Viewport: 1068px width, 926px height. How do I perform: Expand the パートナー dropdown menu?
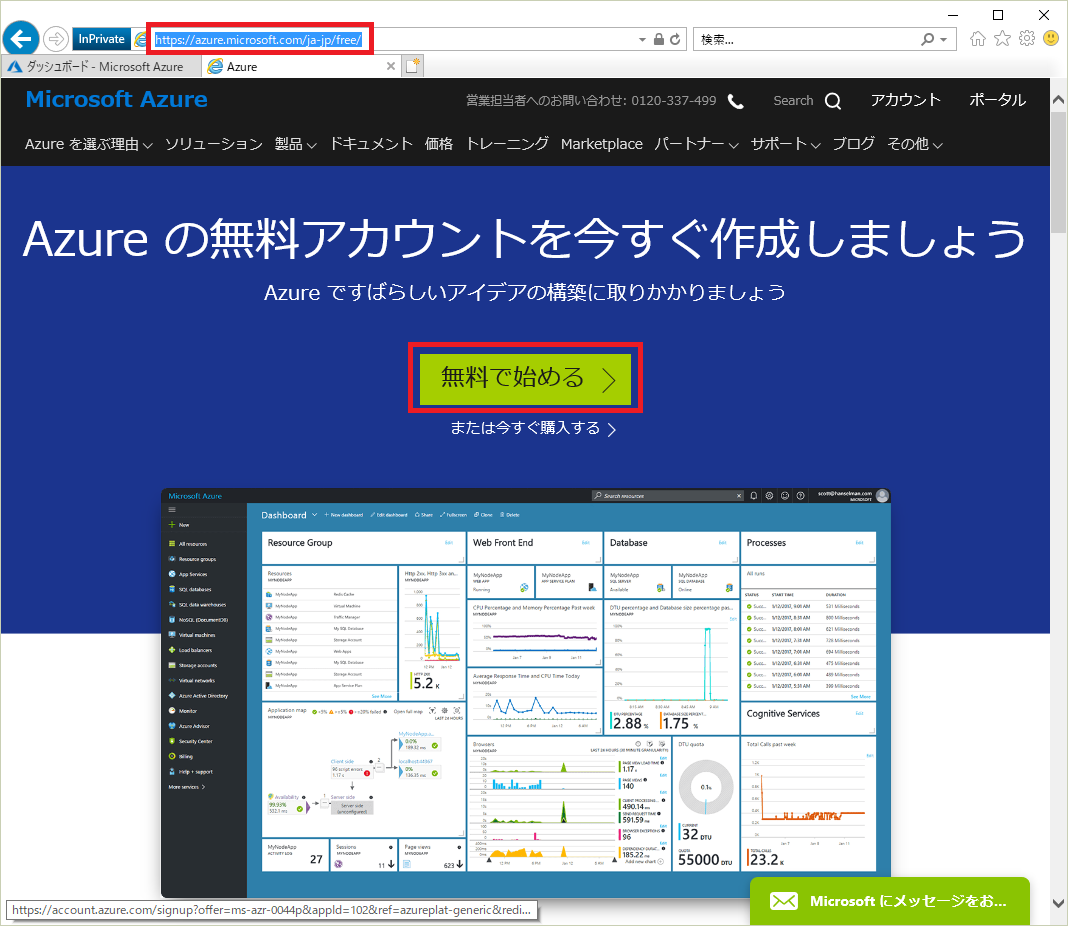[697, 144]
